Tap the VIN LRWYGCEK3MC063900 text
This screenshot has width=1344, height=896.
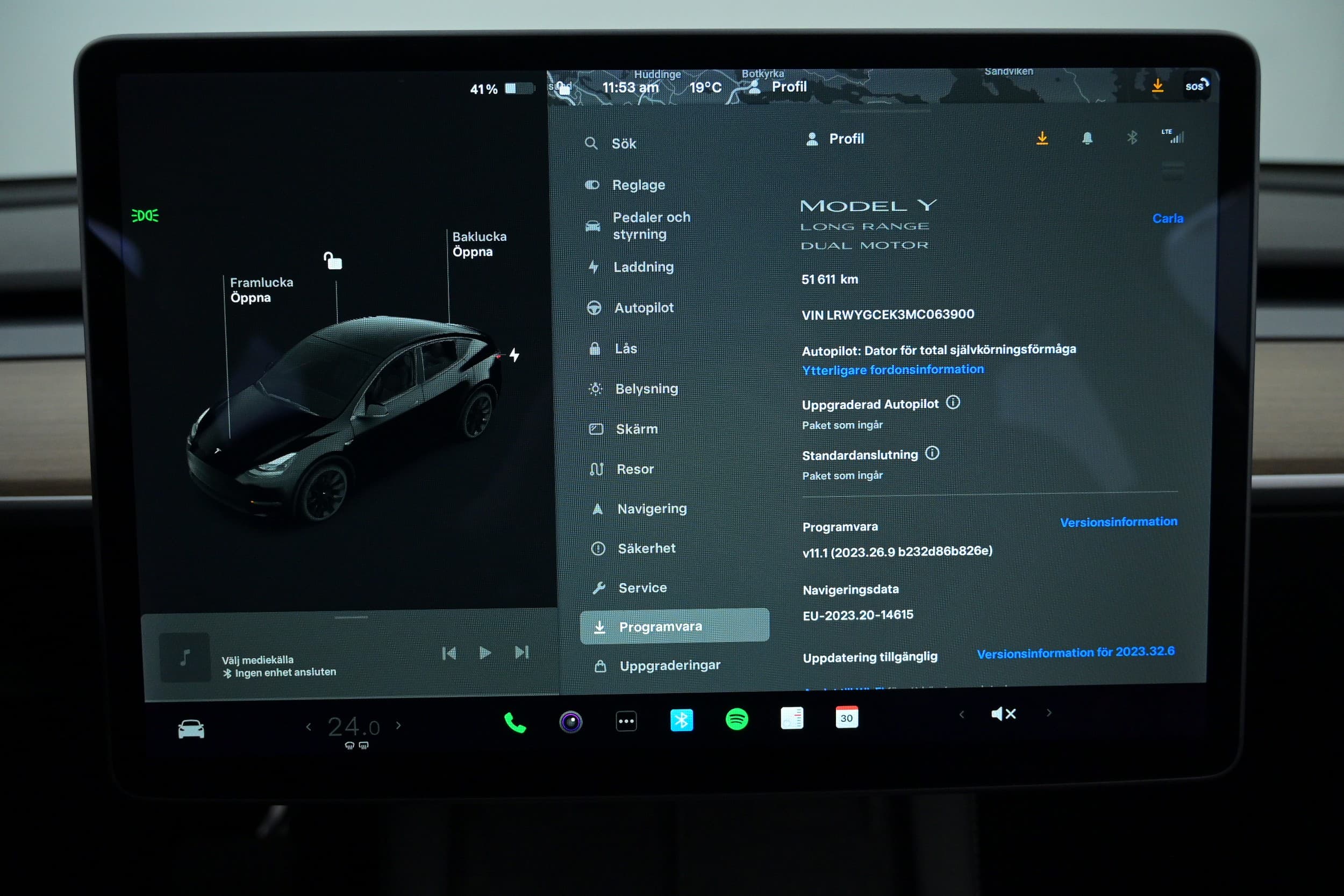888,314
